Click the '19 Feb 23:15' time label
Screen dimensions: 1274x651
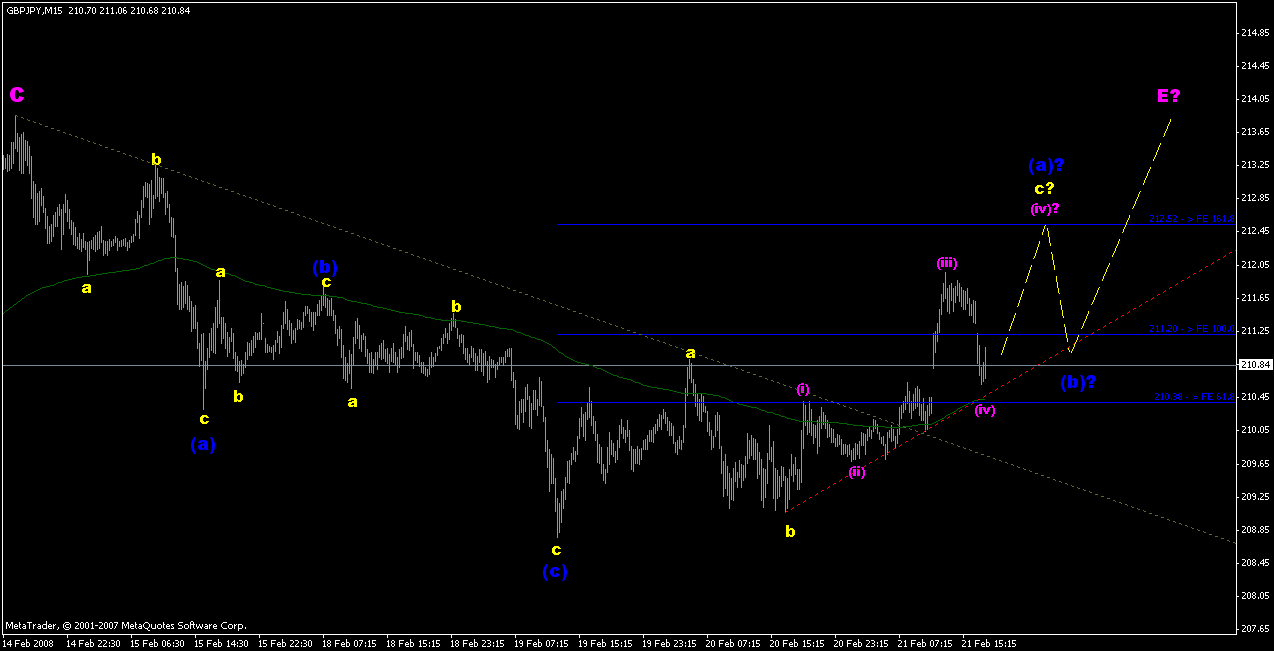point(669,644)
